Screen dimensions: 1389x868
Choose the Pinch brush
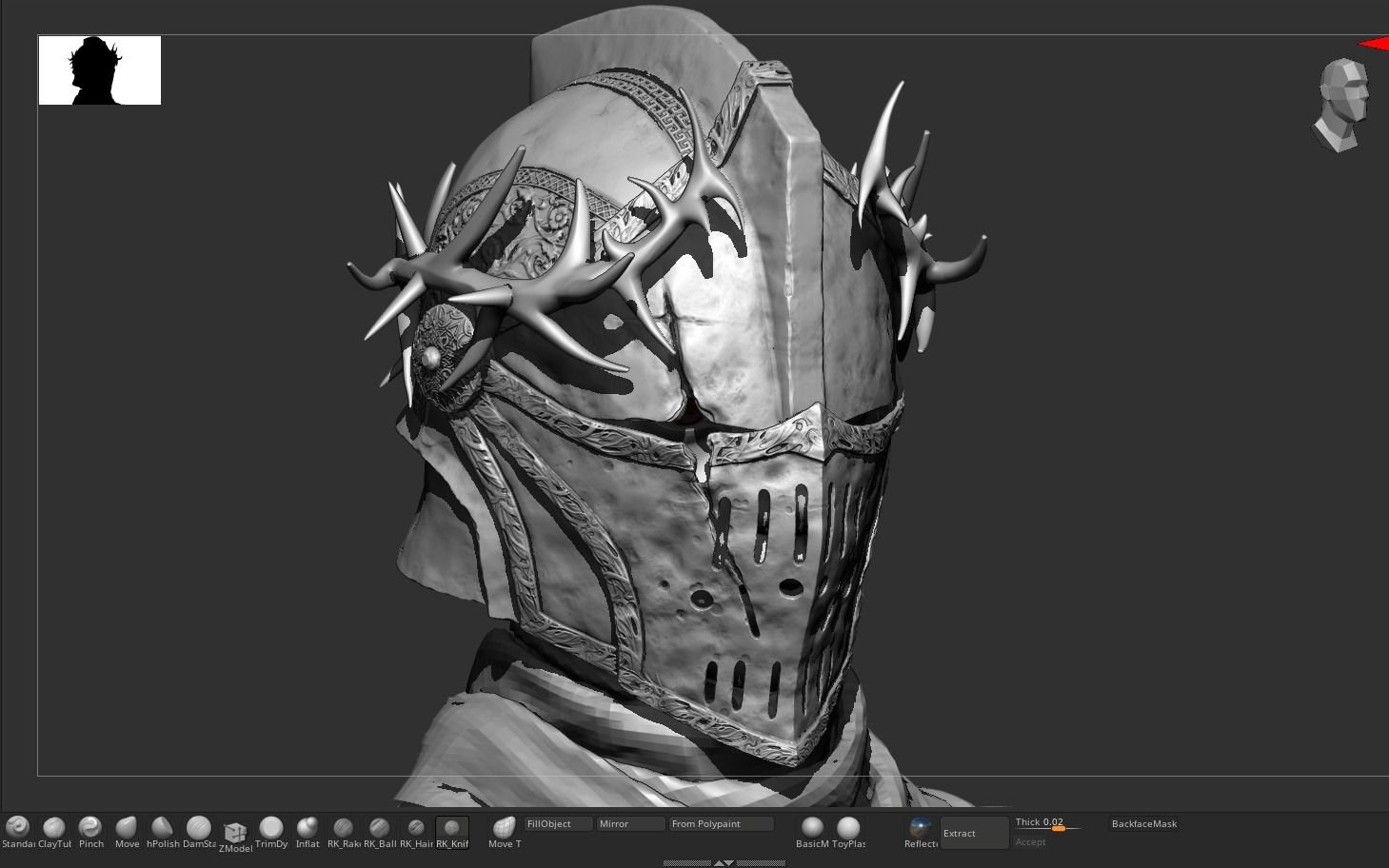(90, 829)
